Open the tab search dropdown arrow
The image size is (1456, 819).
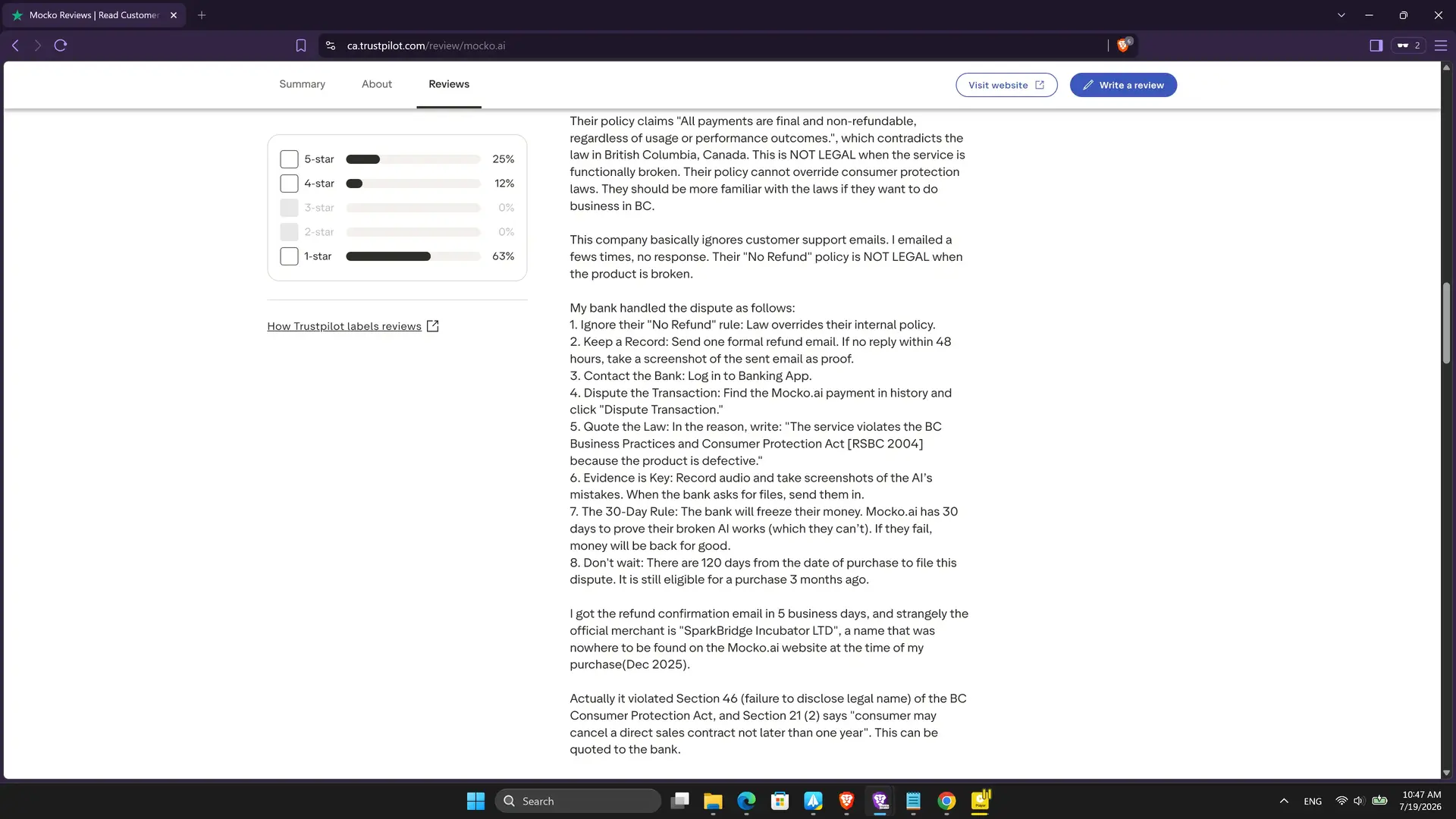(x=1341, y=15)
